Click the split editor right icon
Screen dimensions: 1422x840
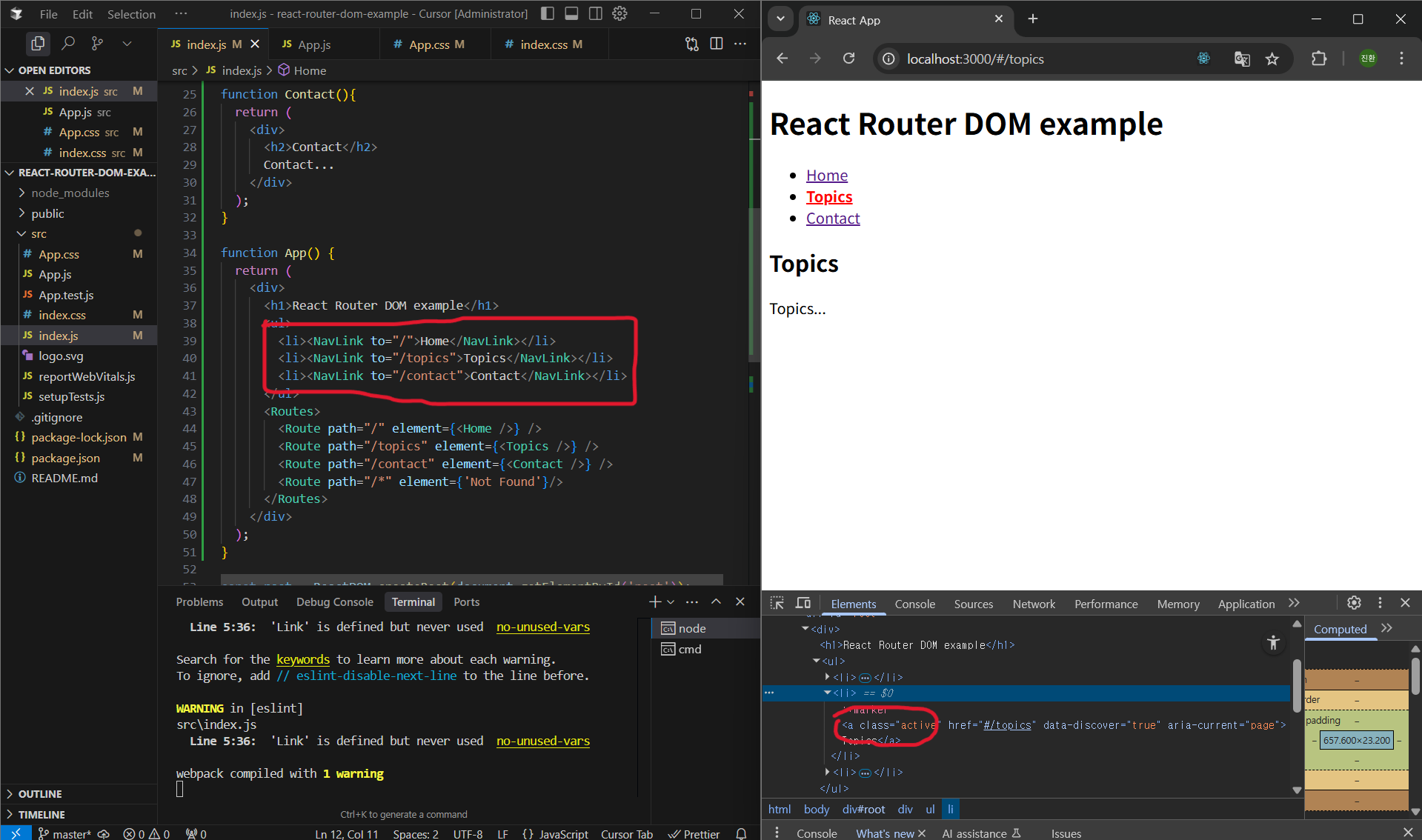pyautogui.click(x=716, y=44)
